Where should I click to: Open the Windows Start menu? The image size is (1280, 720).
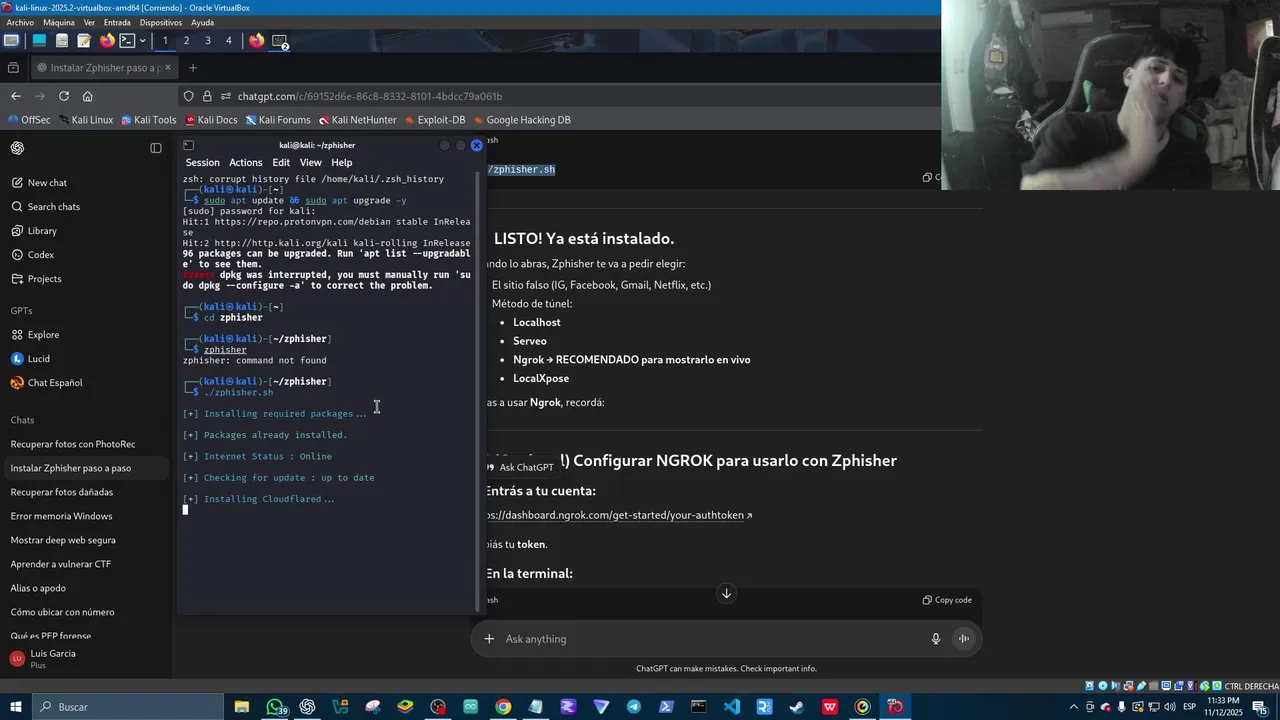15,707
